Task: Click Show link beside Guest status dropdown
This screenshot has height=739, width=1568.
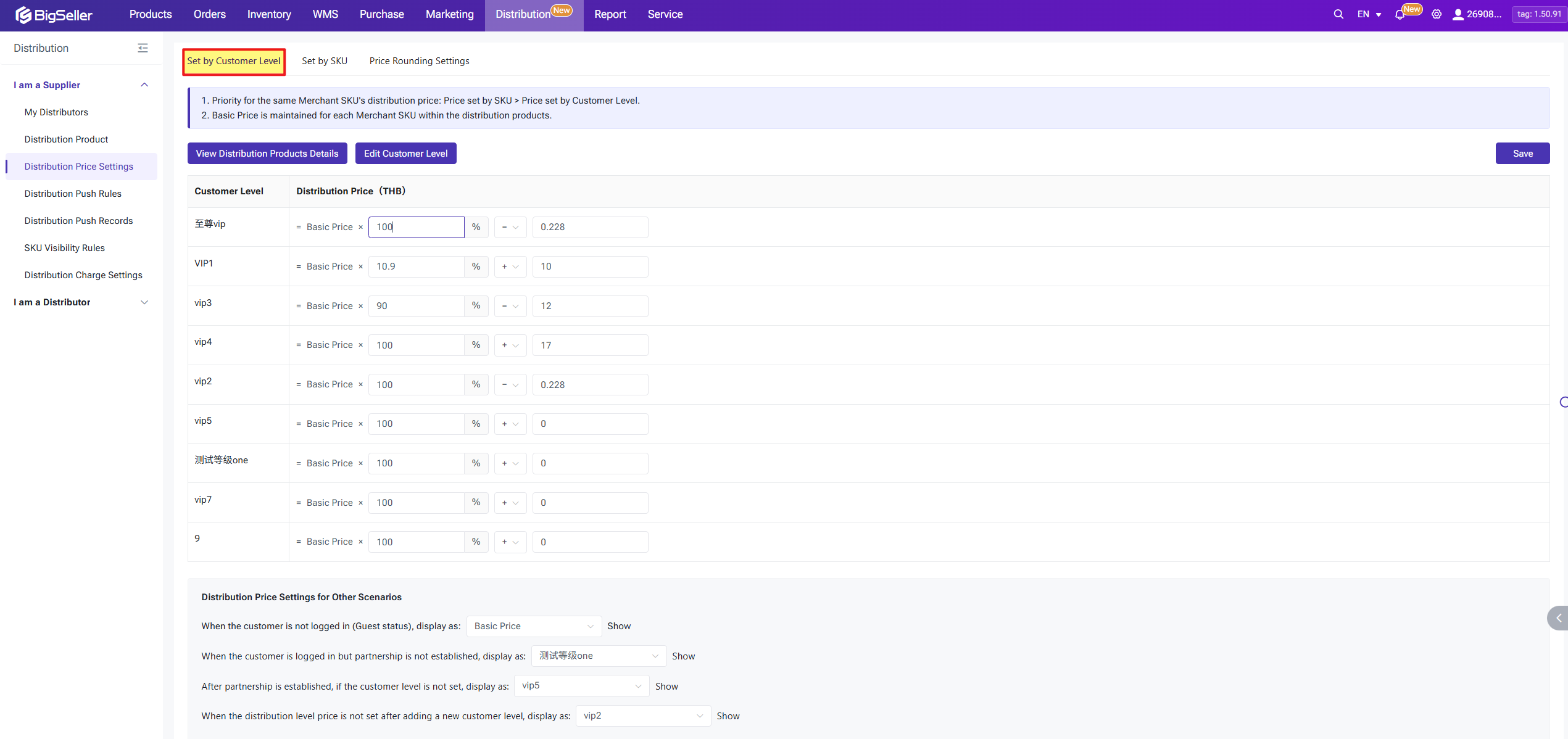Action: tap(618, 626)
